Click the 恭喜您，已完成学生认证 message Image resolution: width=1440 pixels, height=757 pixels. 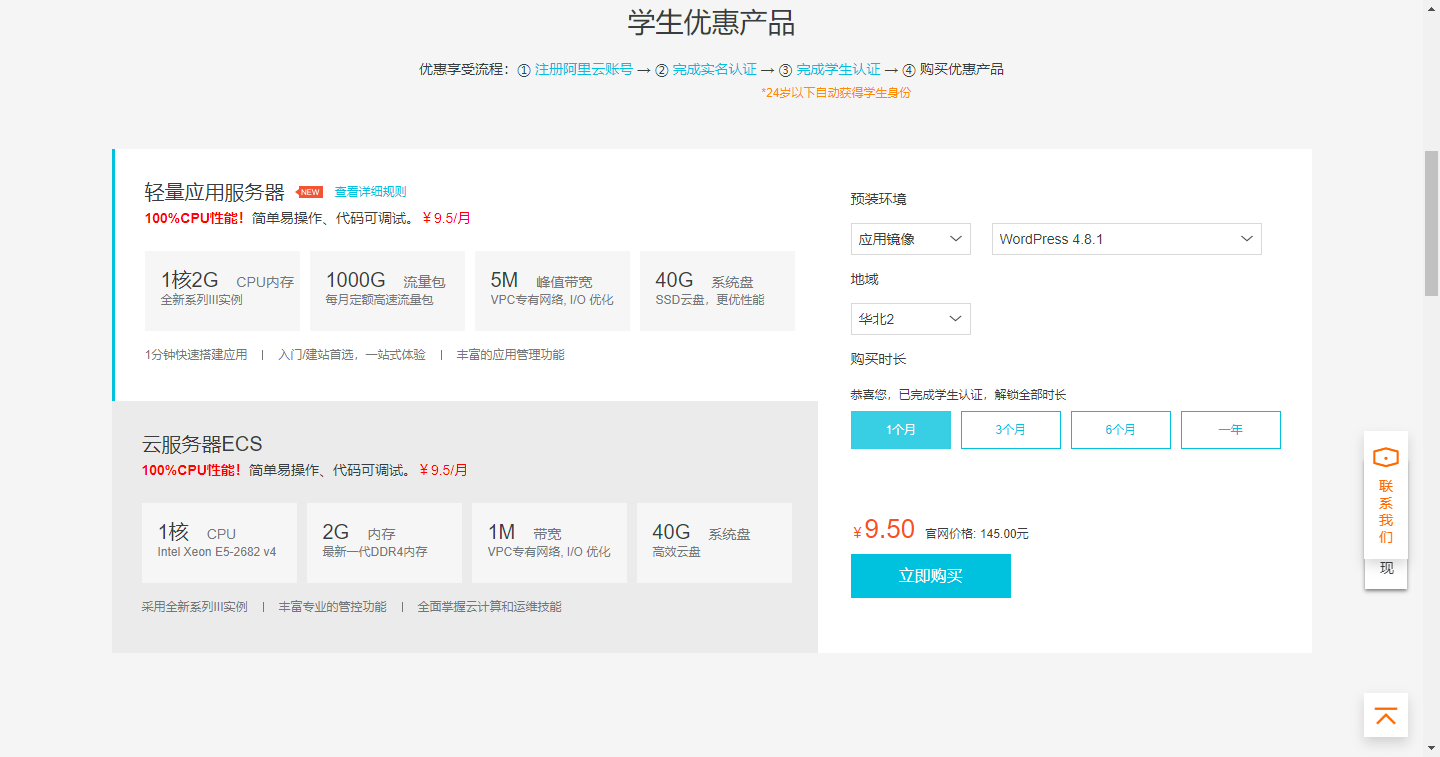[960, 395]
